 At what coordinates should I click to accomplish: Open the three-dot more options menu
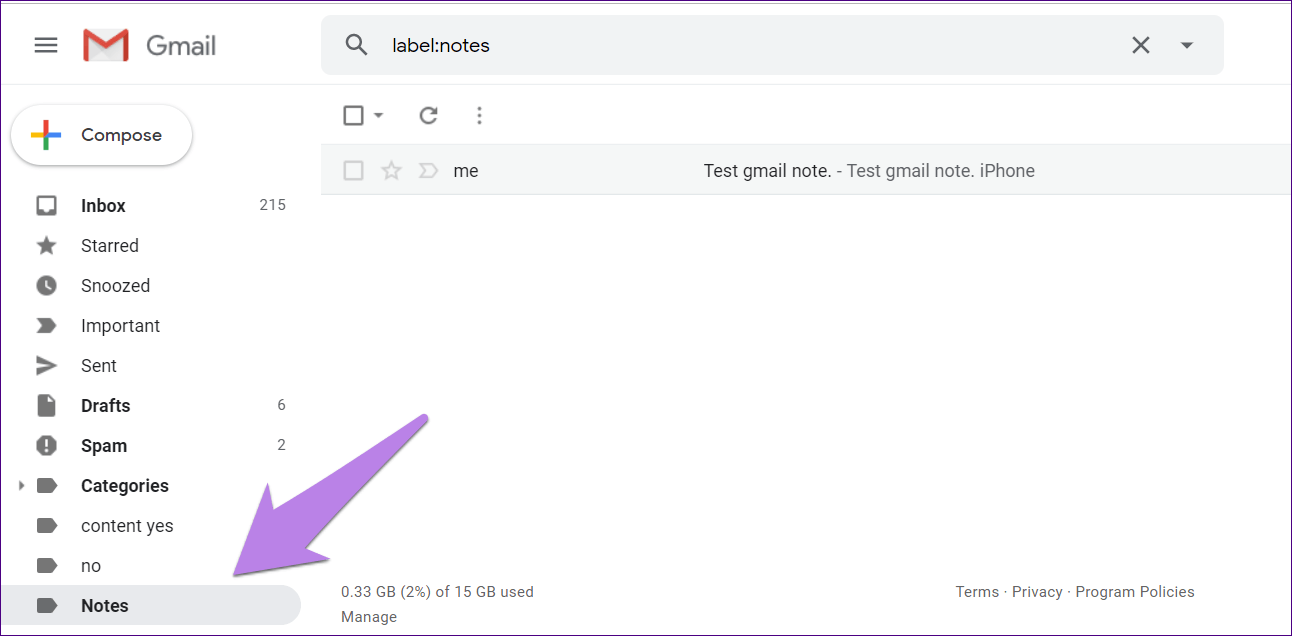479,116
